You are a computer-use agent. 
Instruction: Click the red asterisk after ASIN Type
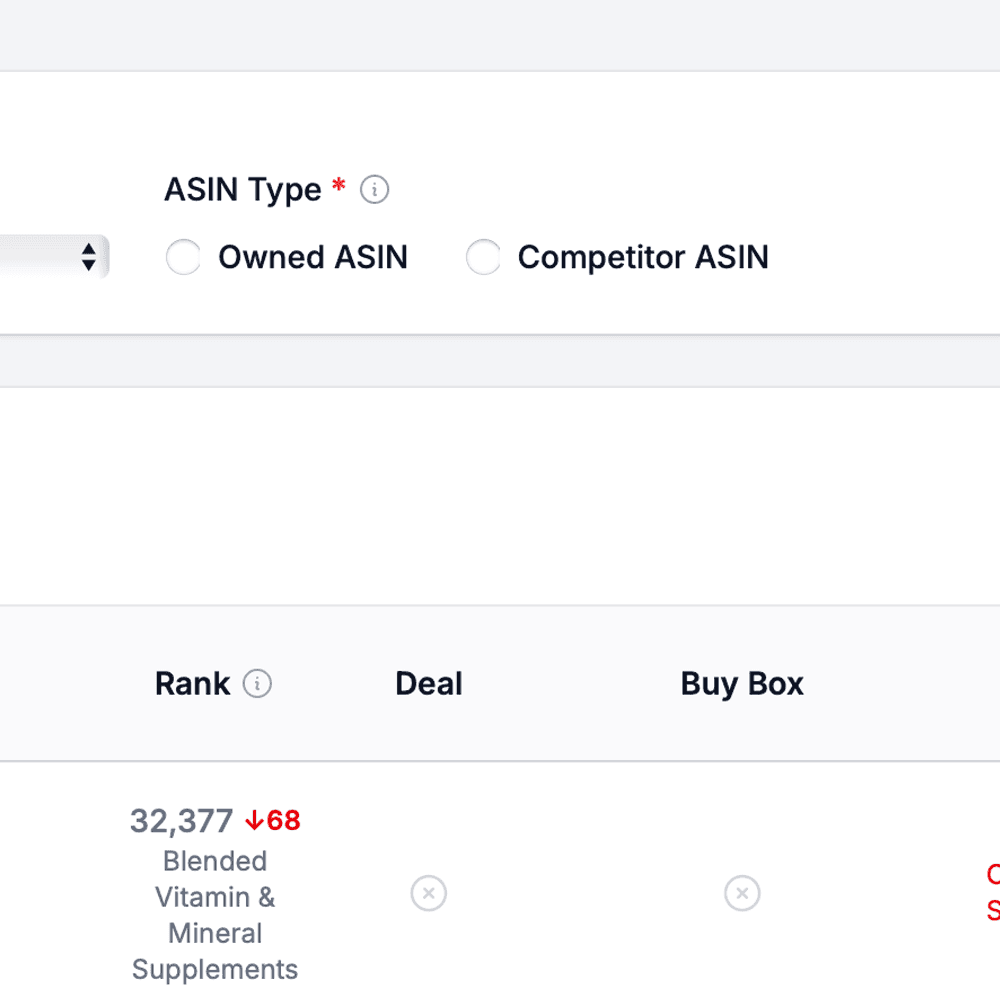pyautogui.click(x=339, y=188)
